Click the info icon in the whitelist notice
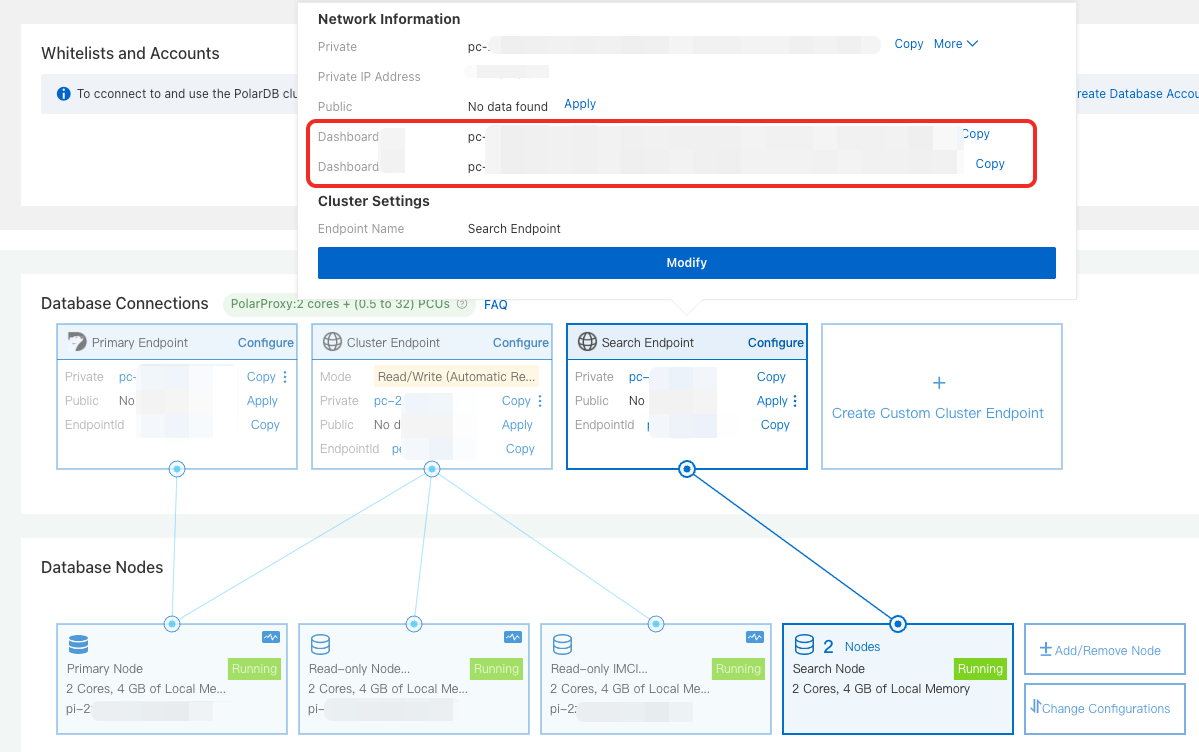 point(63,93)
